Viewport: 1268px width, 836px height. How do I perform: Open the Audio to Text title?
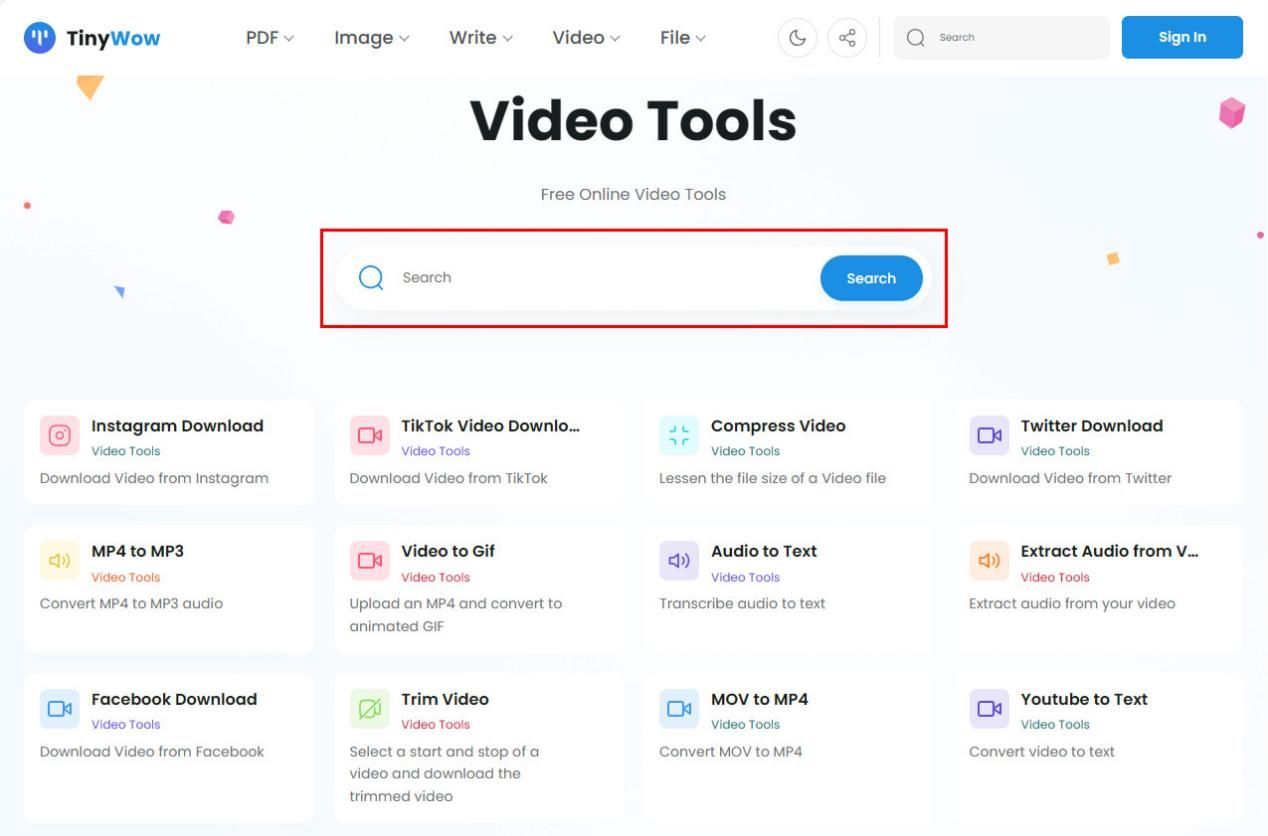coord(764,551)
